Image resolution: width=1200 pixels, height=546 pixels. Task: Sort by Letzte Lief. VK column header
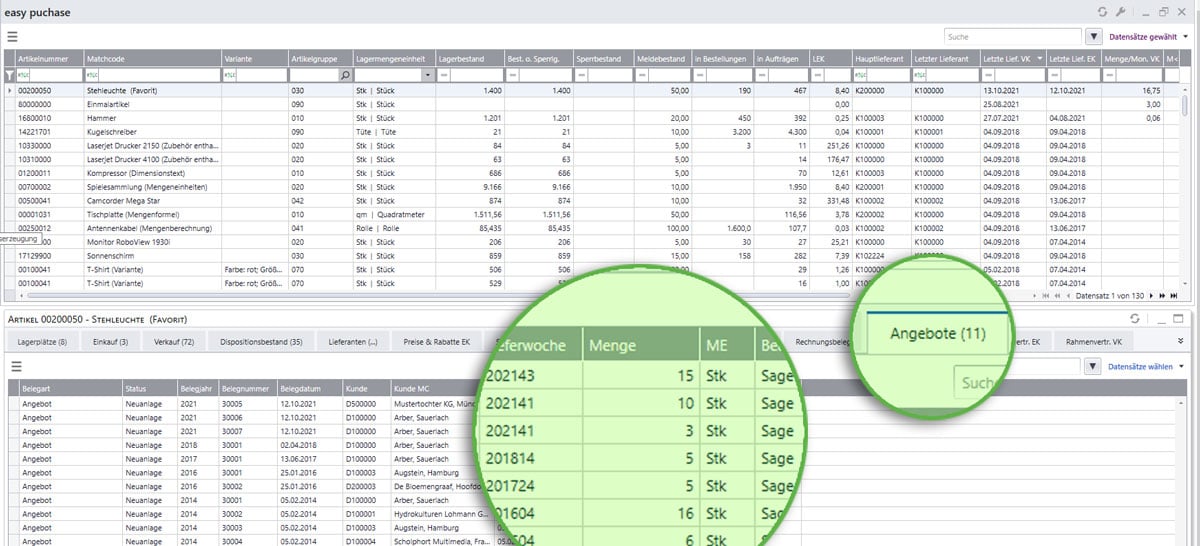(1014, 59)
